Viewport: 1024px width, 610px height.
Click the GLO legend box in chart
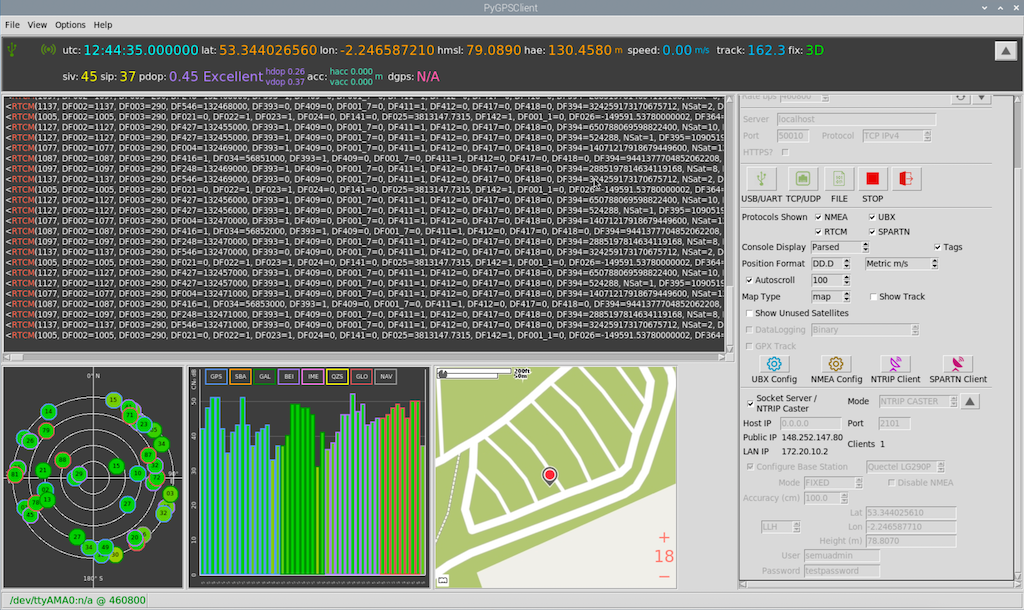[x=362, y=376]
